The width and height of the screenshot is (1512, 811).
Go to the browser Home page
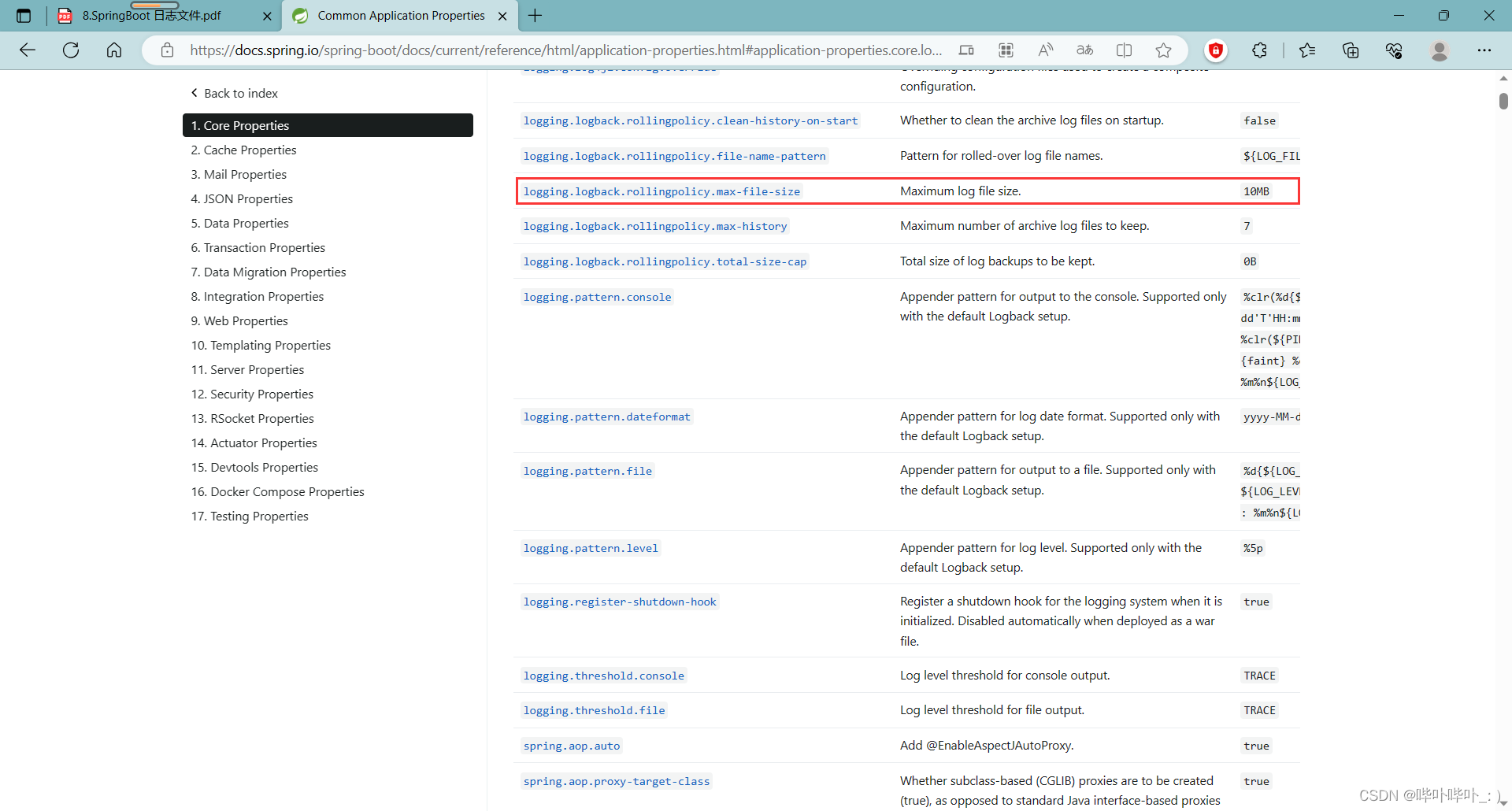[x=114, y=50]
